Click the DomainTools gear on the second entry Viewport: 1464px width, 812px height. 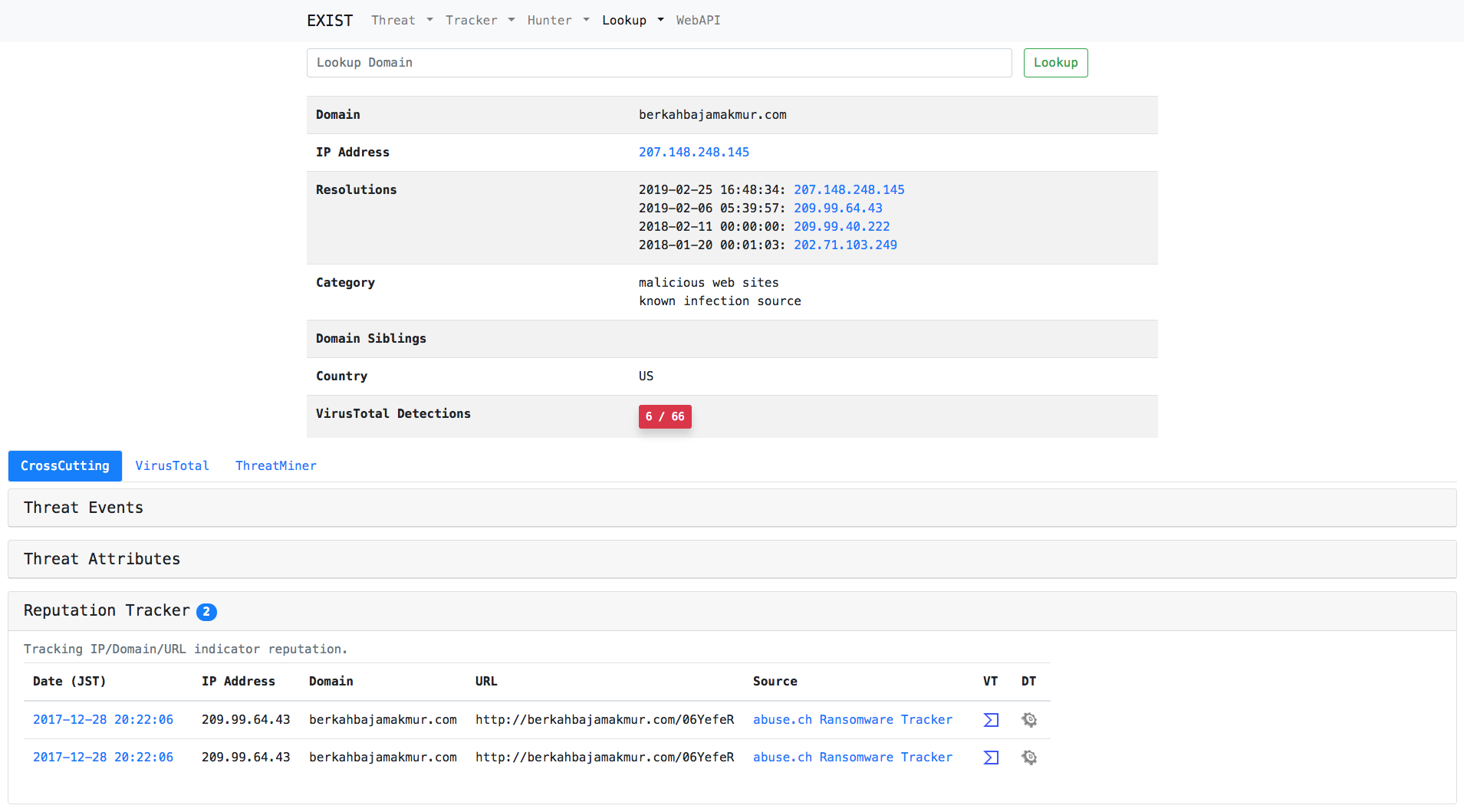[1028, 757]
